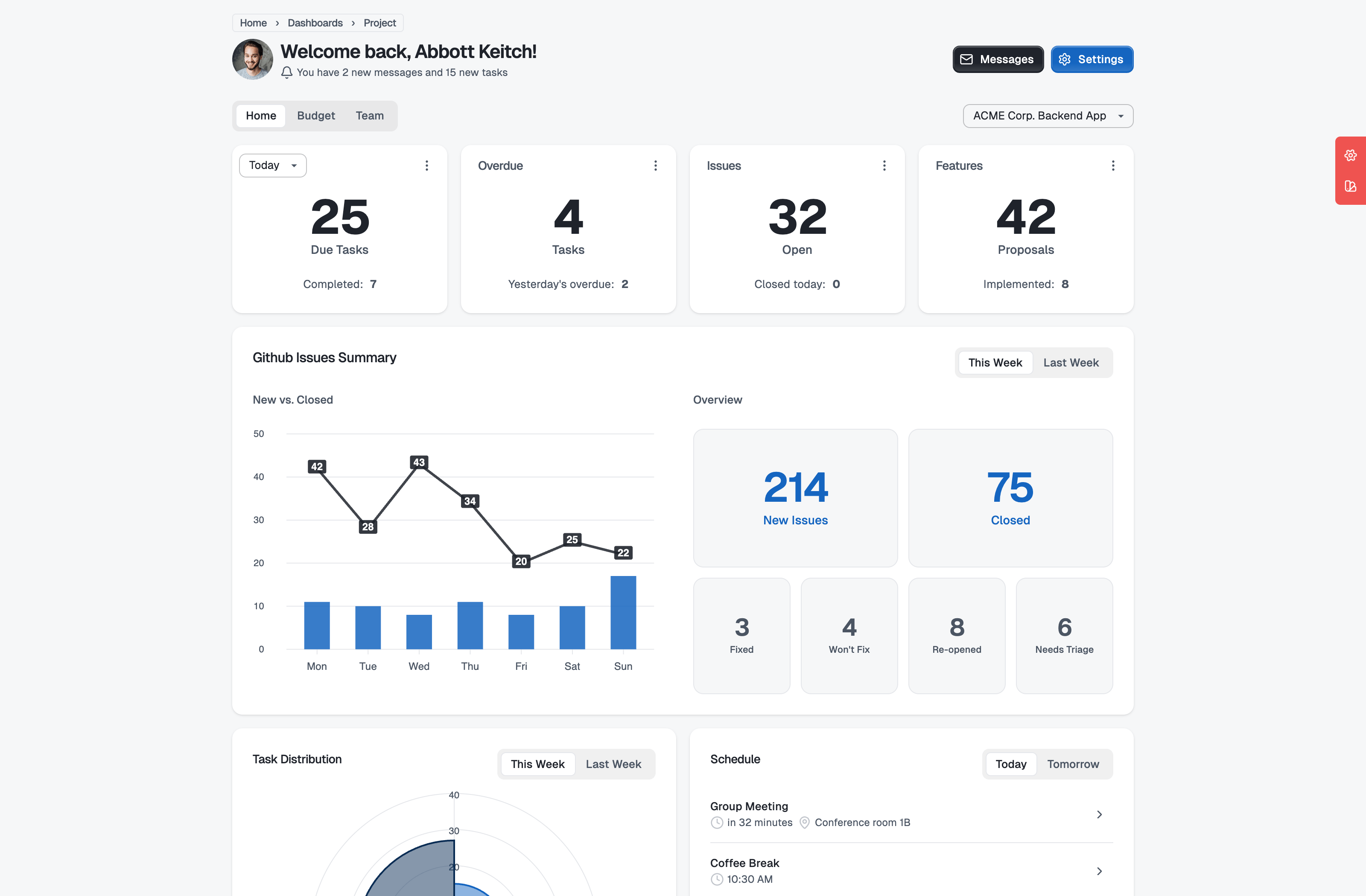Image resolution: width=1366 pixels, height=896 pixels.
Task: Switch Github Issues to Last Week
Action: tap(1071, 363)
